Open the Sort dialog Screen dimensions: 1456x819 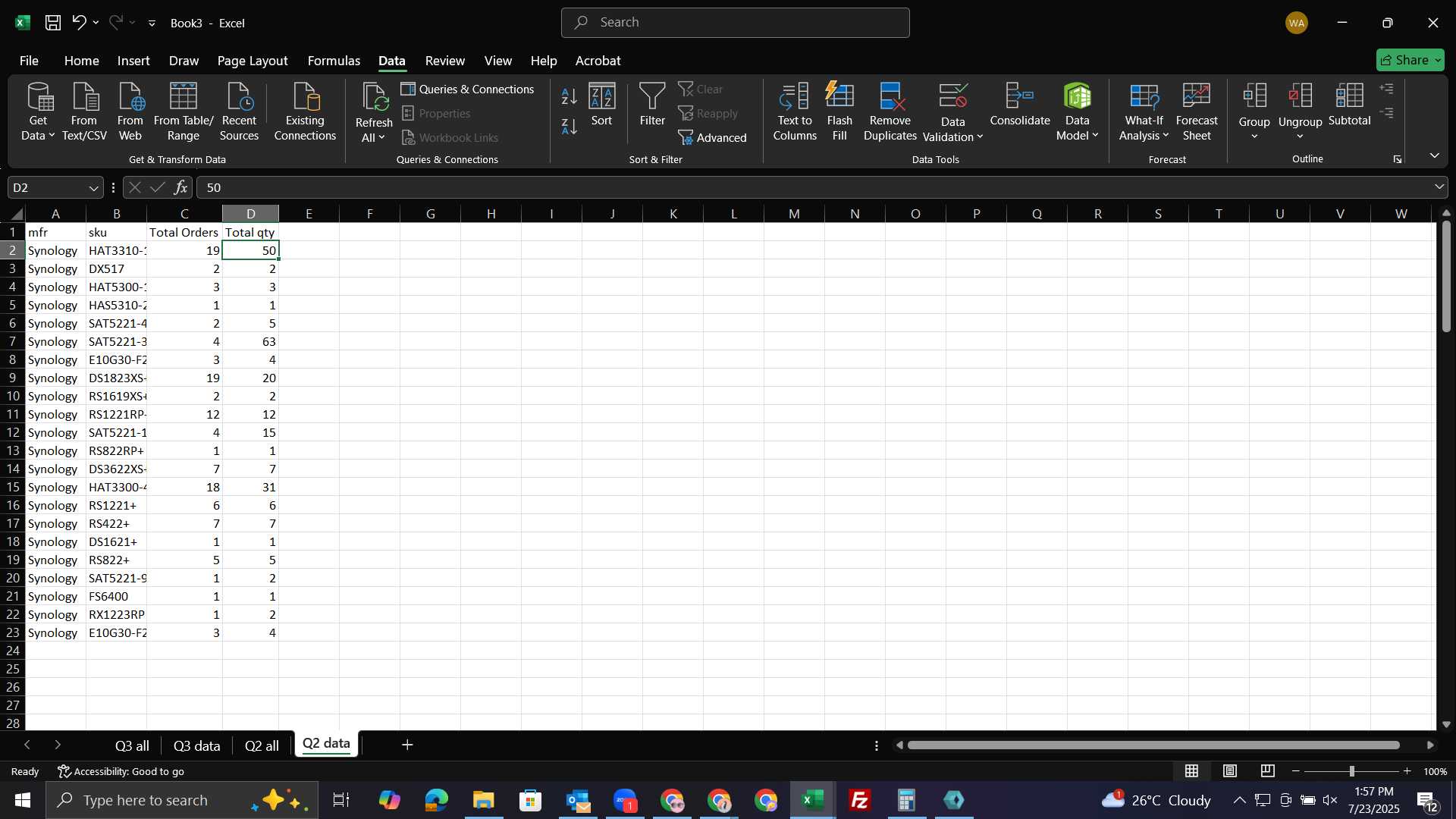point(602,105)
